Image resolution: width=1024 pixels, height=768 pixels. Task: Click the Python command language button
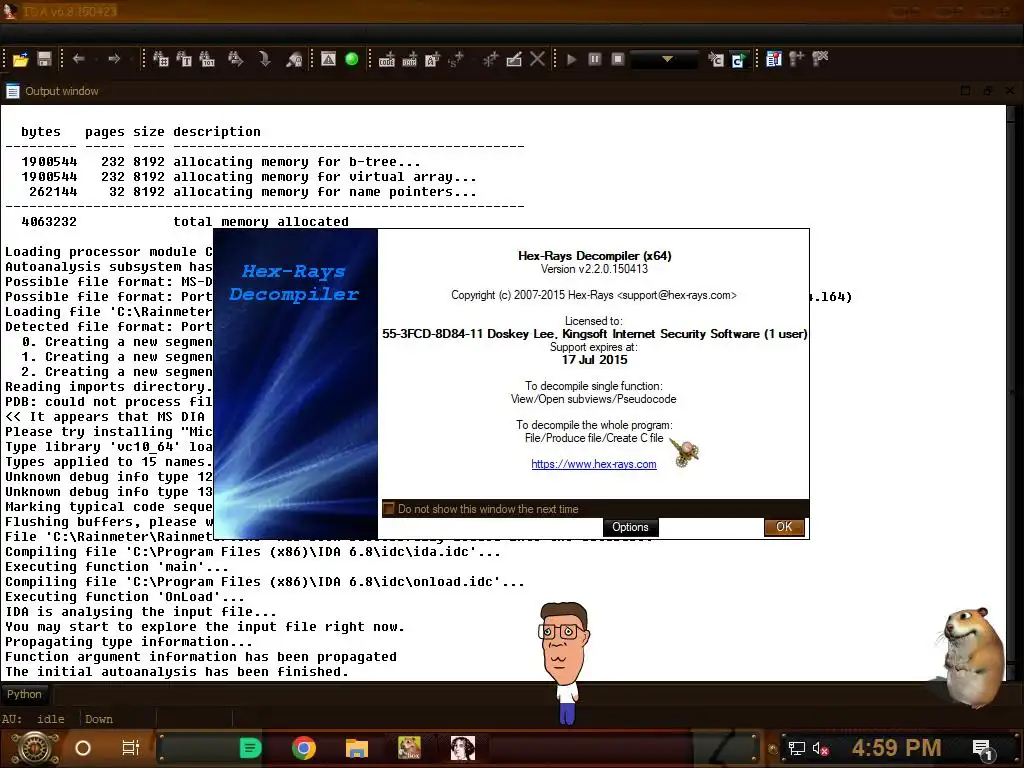(x=24, y=694)
